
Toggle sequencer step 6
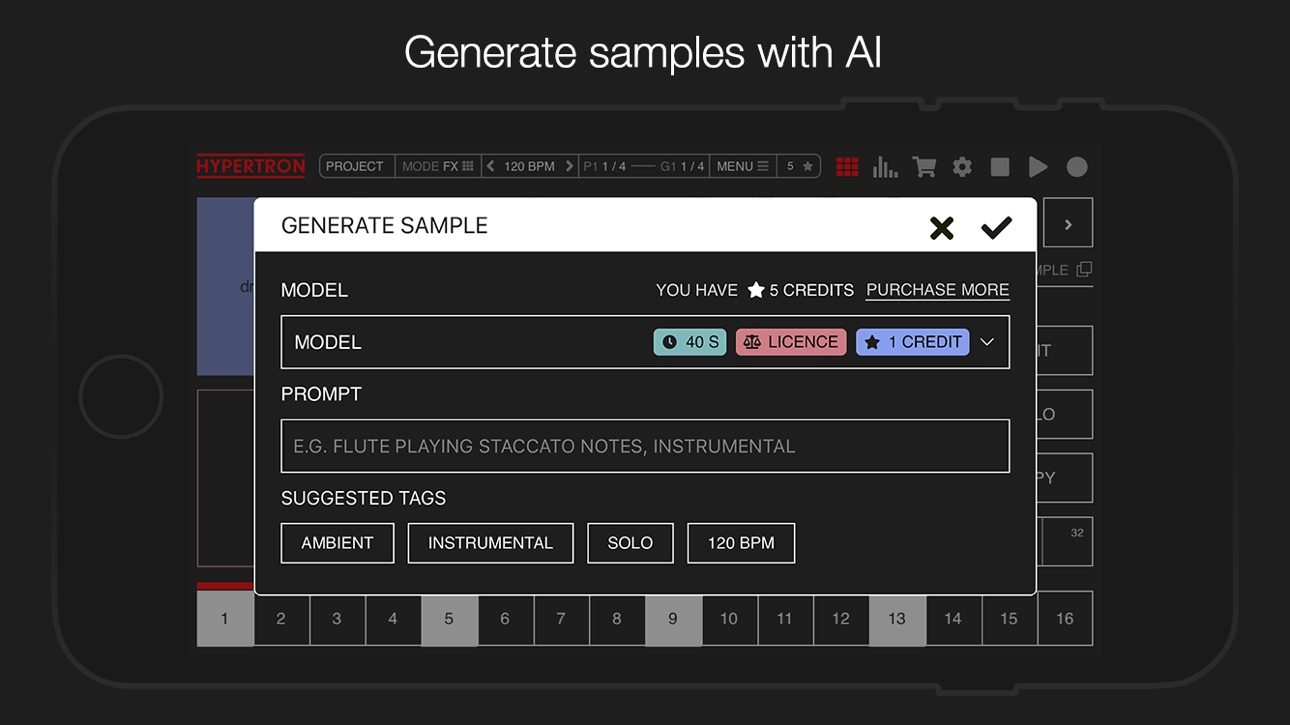[505, 619]
